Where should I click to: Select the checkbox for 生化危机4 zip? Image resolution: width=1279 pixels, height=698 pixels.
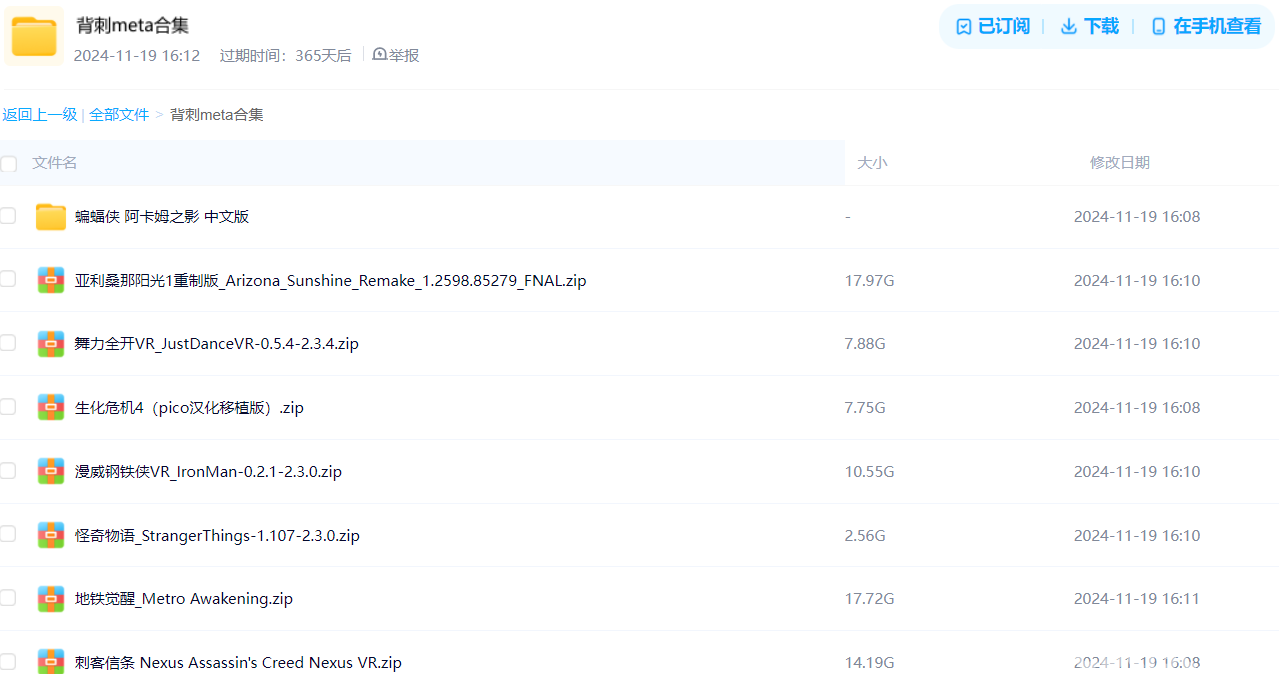pos(8,407)
